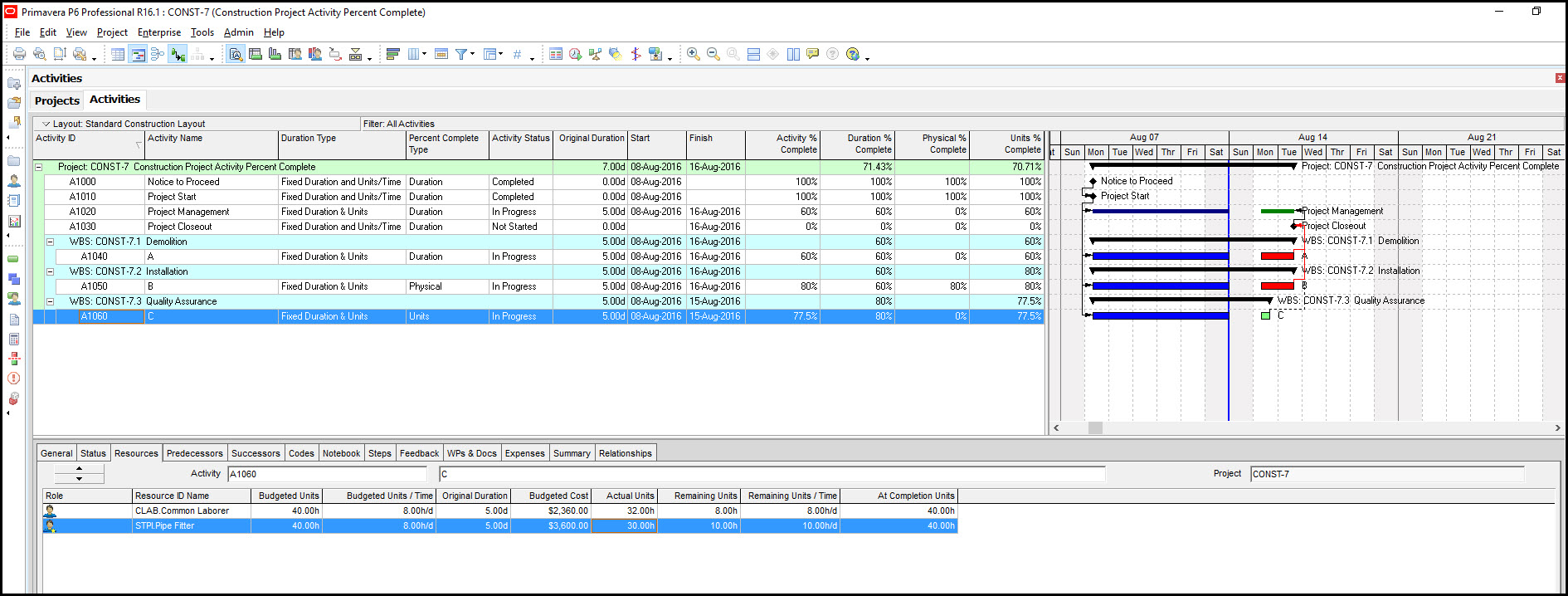Click the Activity ID field showing A1060
The image size is (1568, 596).
click(x=327, y=474)
